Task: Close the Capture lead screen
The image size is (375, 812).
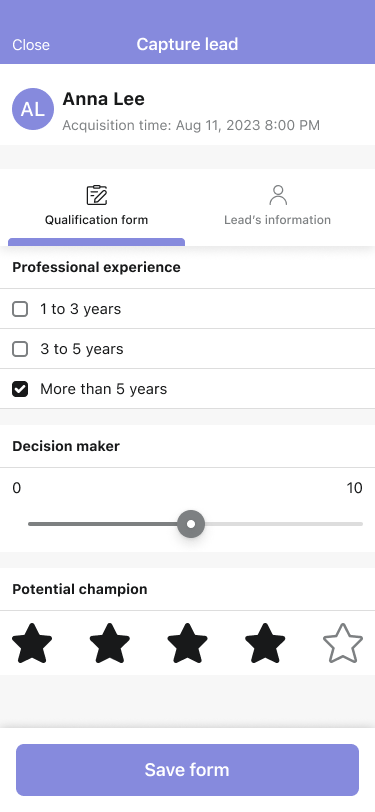Action: point(31,45)
